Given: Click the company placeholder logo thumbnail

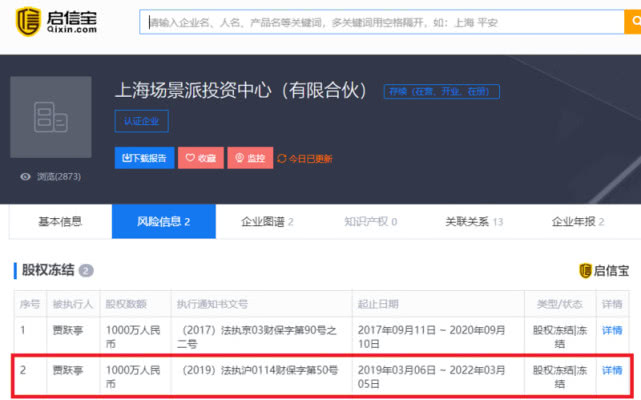Looking at the screenshot, I should pyautogui.click(x=51, y=117).
